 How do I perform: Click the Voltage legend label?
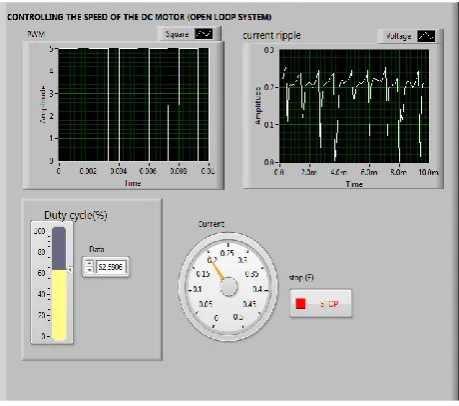pyautogui.click(x=398, y=36)
